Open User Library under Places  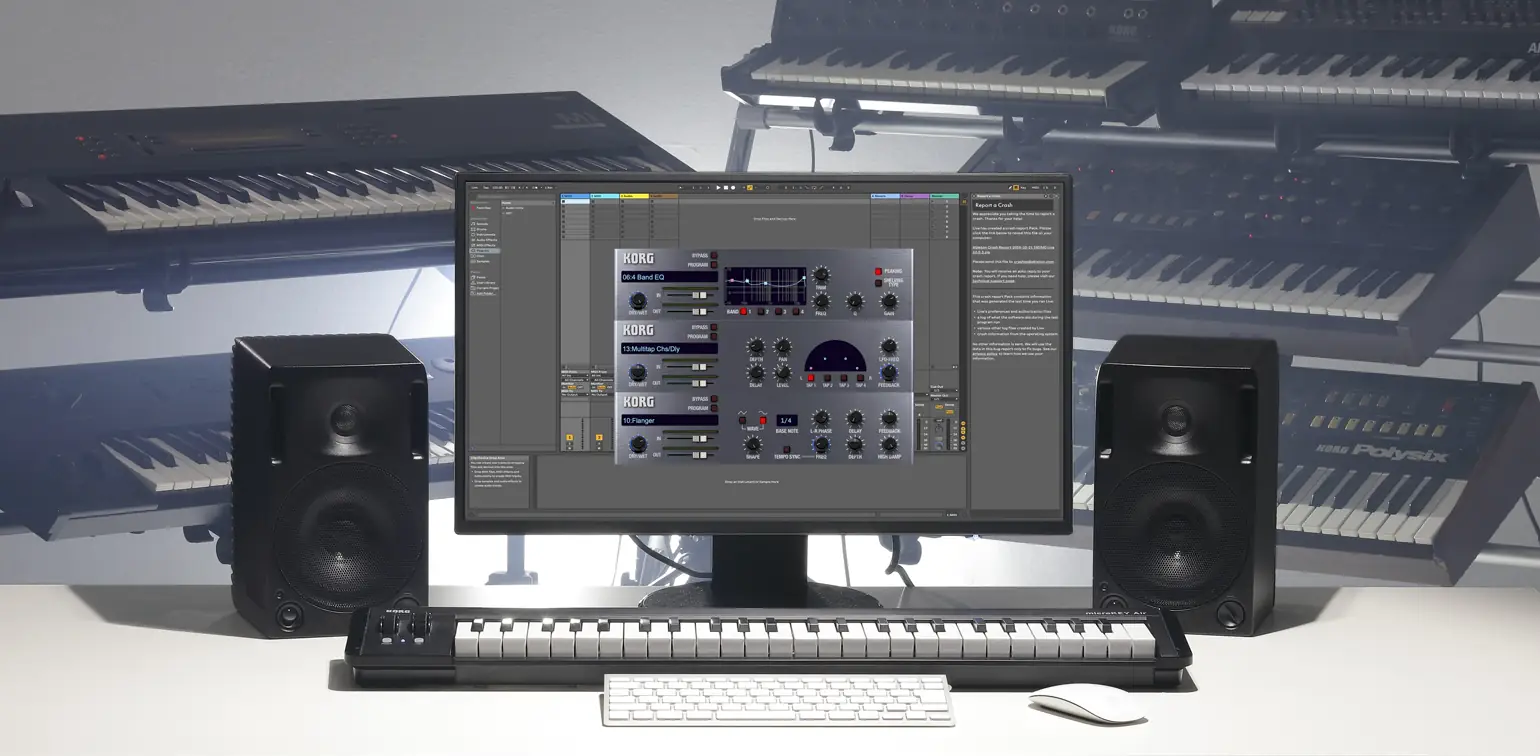(x=485, y=282)
